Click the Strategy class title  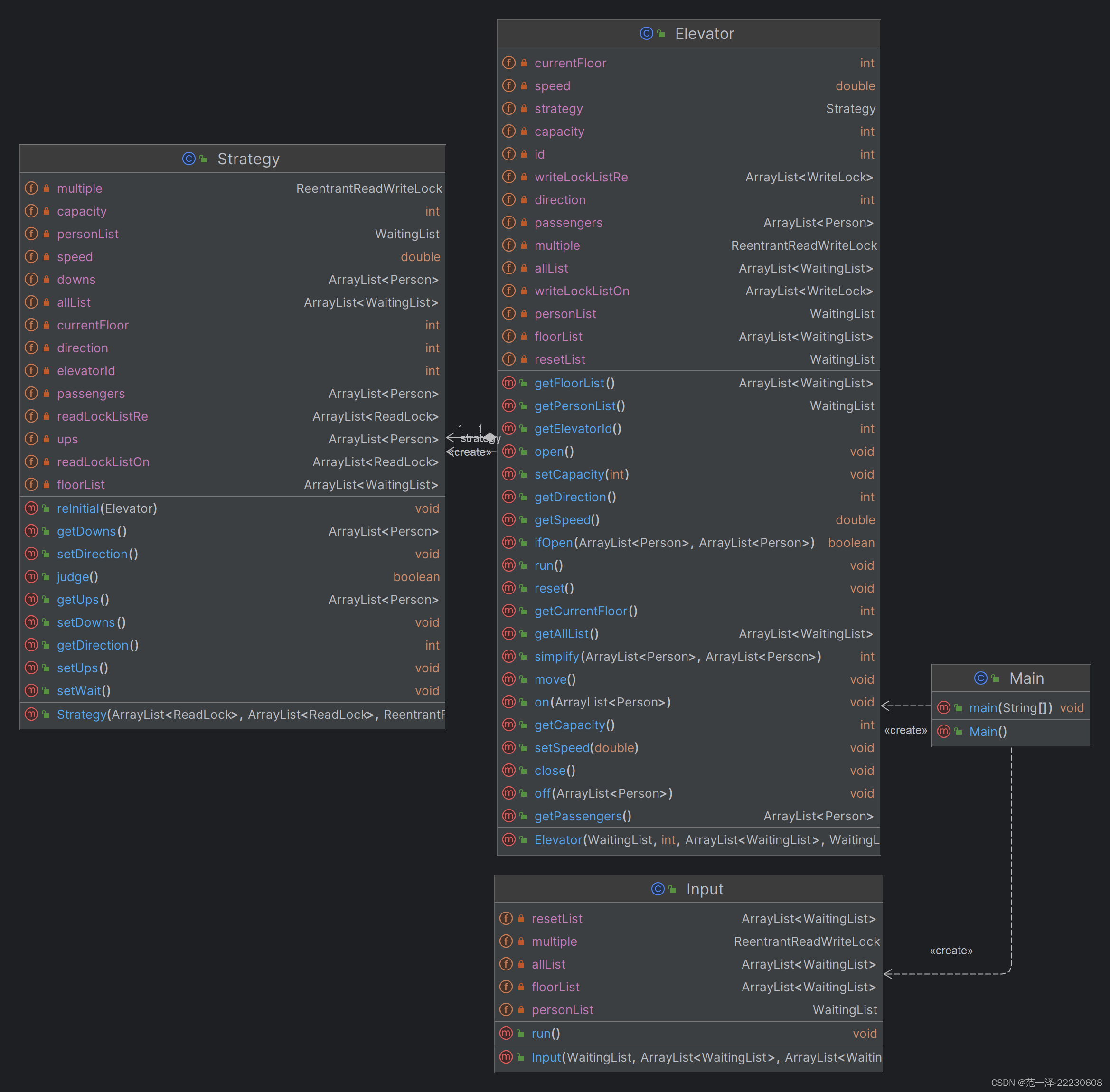coord(248,159)
